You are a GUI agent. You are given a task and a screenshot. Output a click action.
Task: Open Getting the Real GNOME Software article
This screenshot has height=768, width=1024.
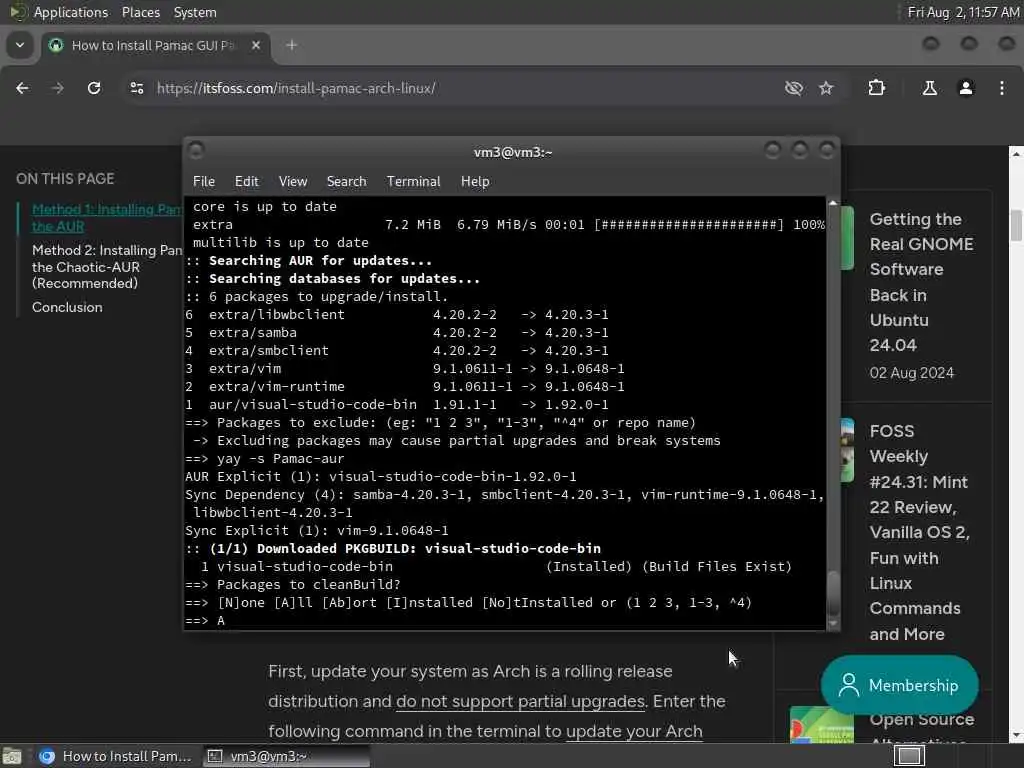click(921, 282)
